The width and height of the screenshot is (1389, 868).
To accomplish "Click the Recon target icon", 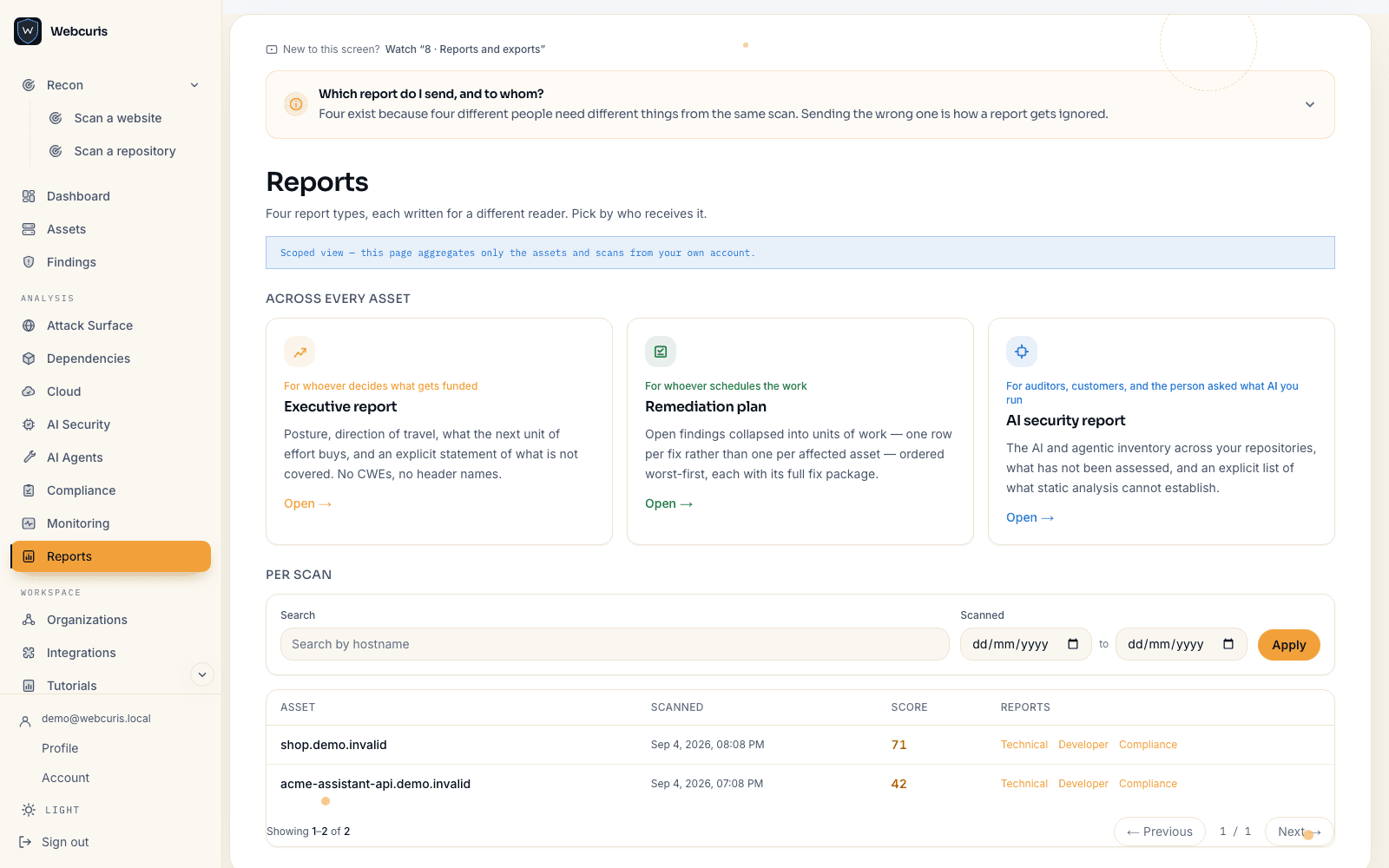I will point(29,85).
